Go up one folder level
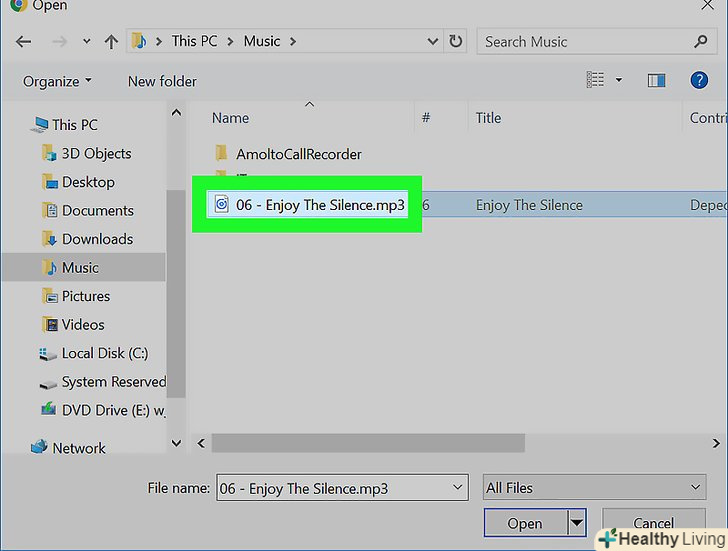The image size is (728, 551). (x=111, y=42)
